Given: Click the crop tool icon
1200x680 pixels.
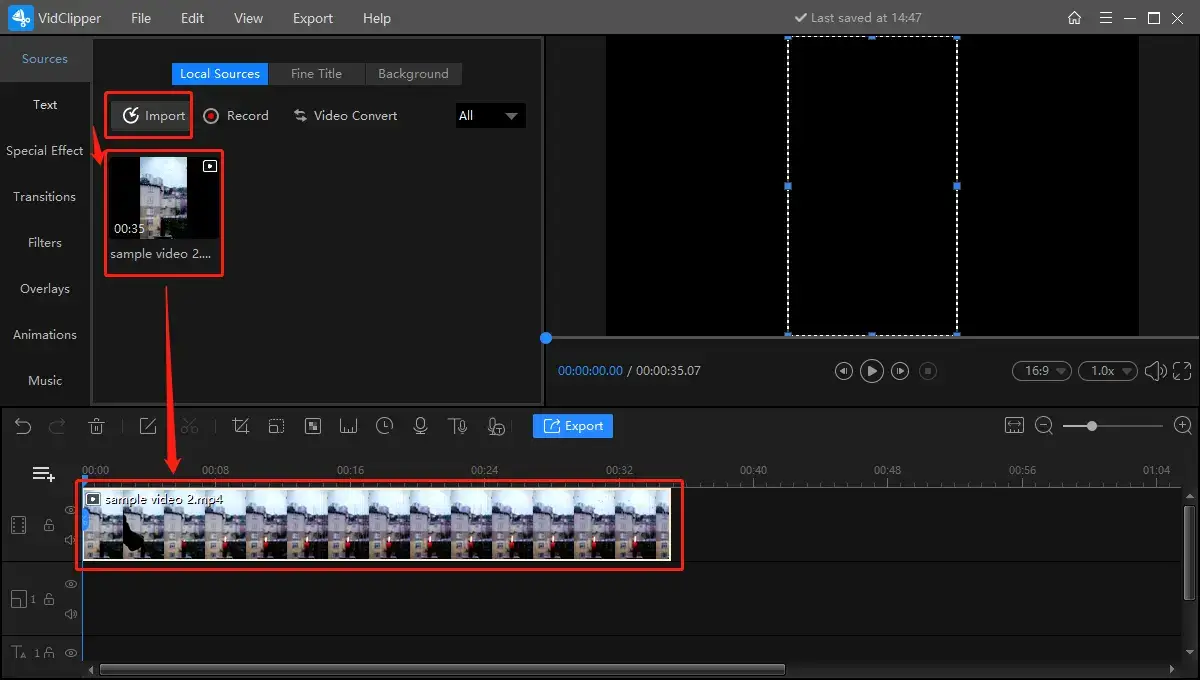Looking at the screenshot, I should coord(240,426).
